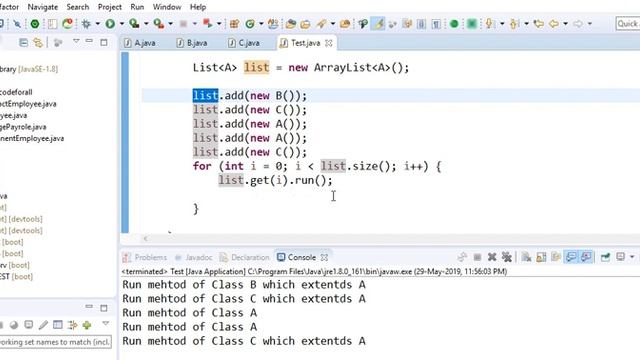Switch to the C.java editor tab

click(x=244, y=43)
